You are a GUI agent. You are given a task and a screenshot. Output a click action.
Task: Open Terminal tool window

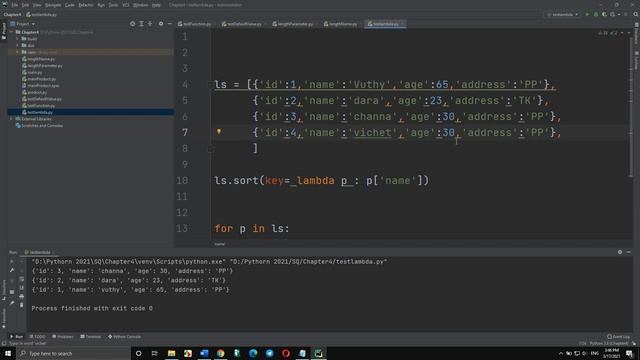click(91, 337)
